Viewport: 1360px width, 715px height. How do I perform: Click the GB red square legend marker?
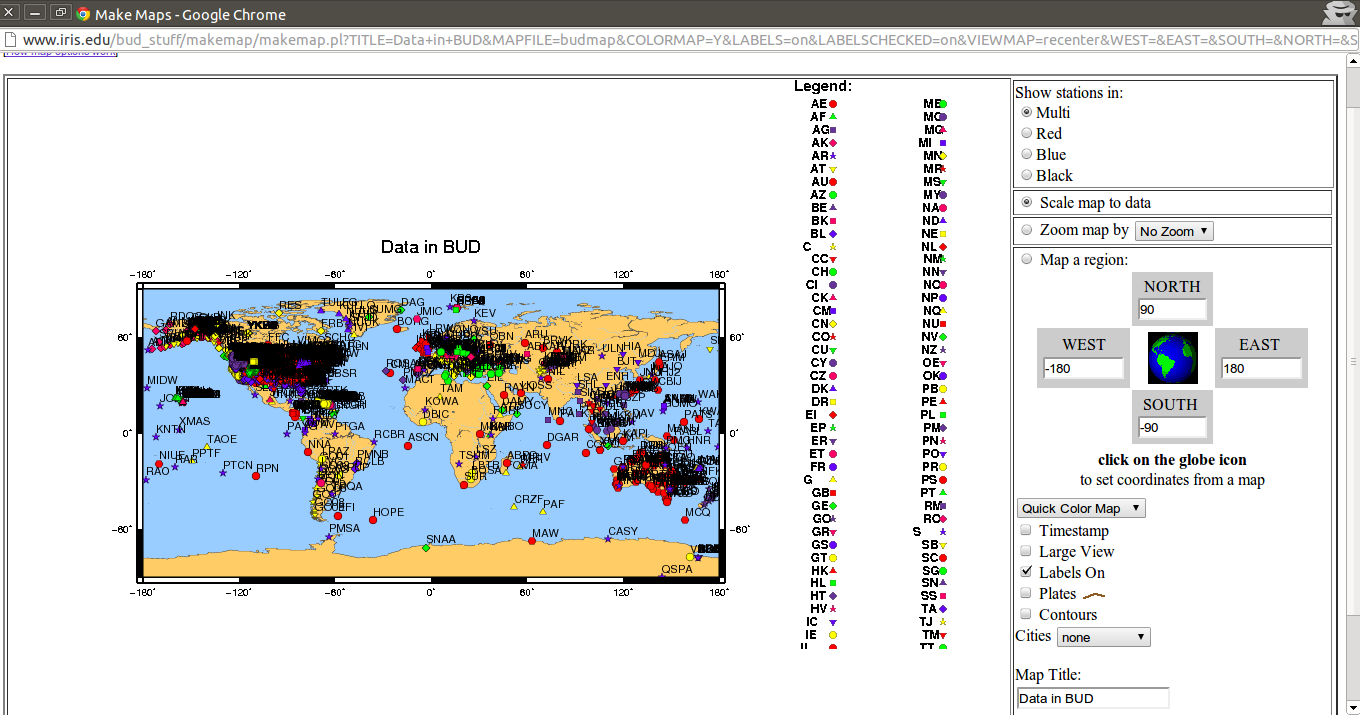[833, 493]
